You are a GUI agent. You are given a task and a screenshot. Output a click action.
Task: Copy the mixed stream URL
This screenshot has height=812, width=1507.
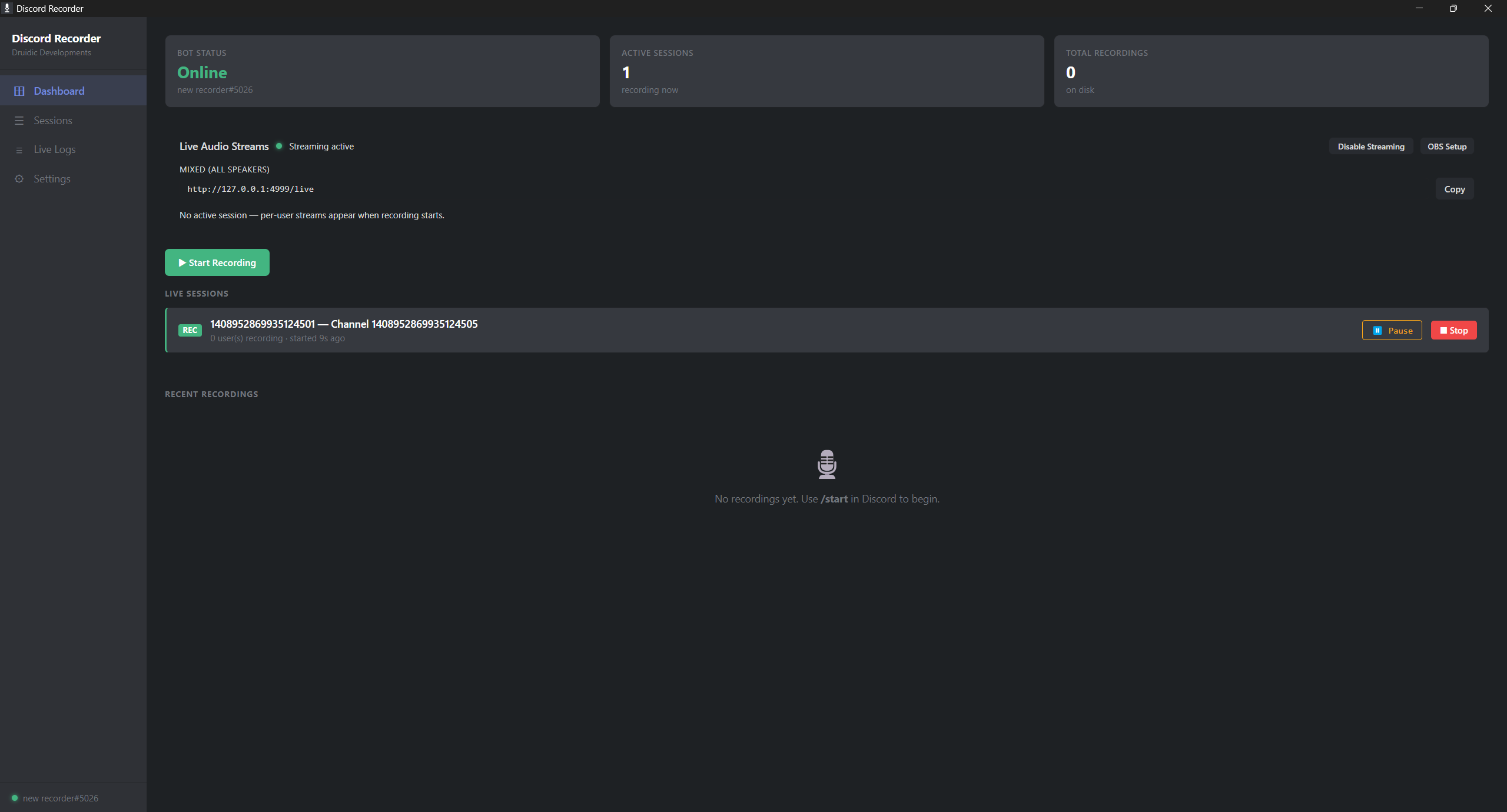tap(1454, 189)
